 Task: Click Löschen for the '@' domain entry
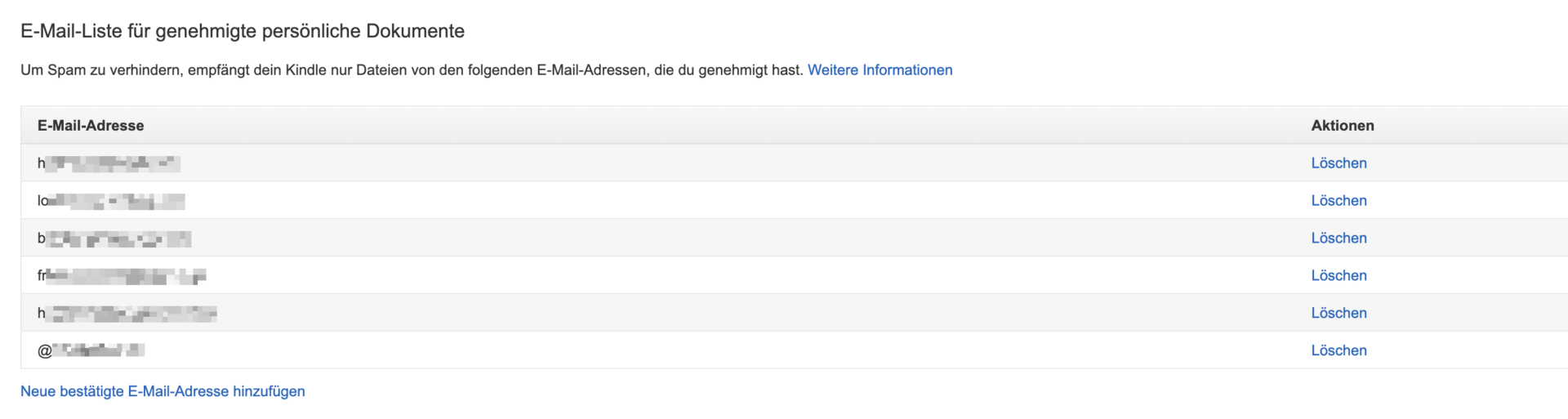point(1339,351)
